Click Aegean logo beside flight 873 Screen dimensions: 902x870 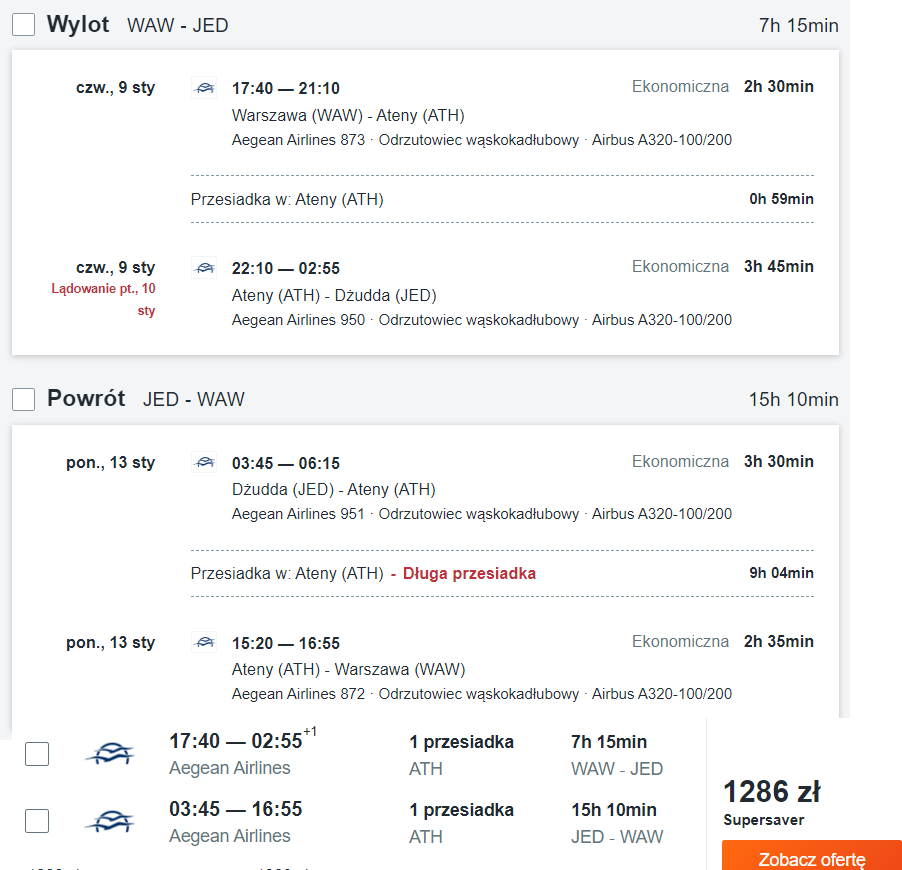point(204,88)
